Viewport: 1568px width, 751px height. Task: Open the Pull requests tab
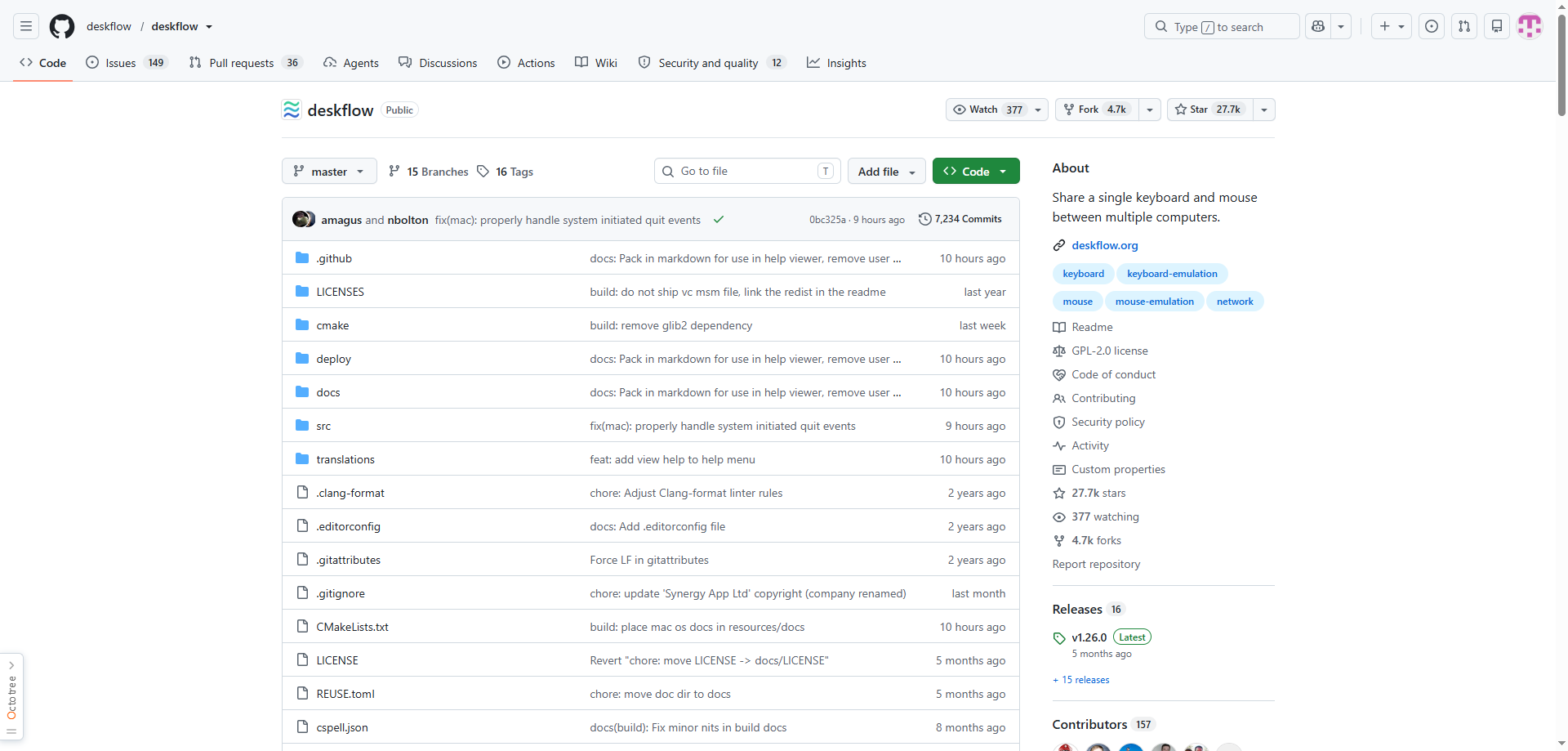(246, 63)
